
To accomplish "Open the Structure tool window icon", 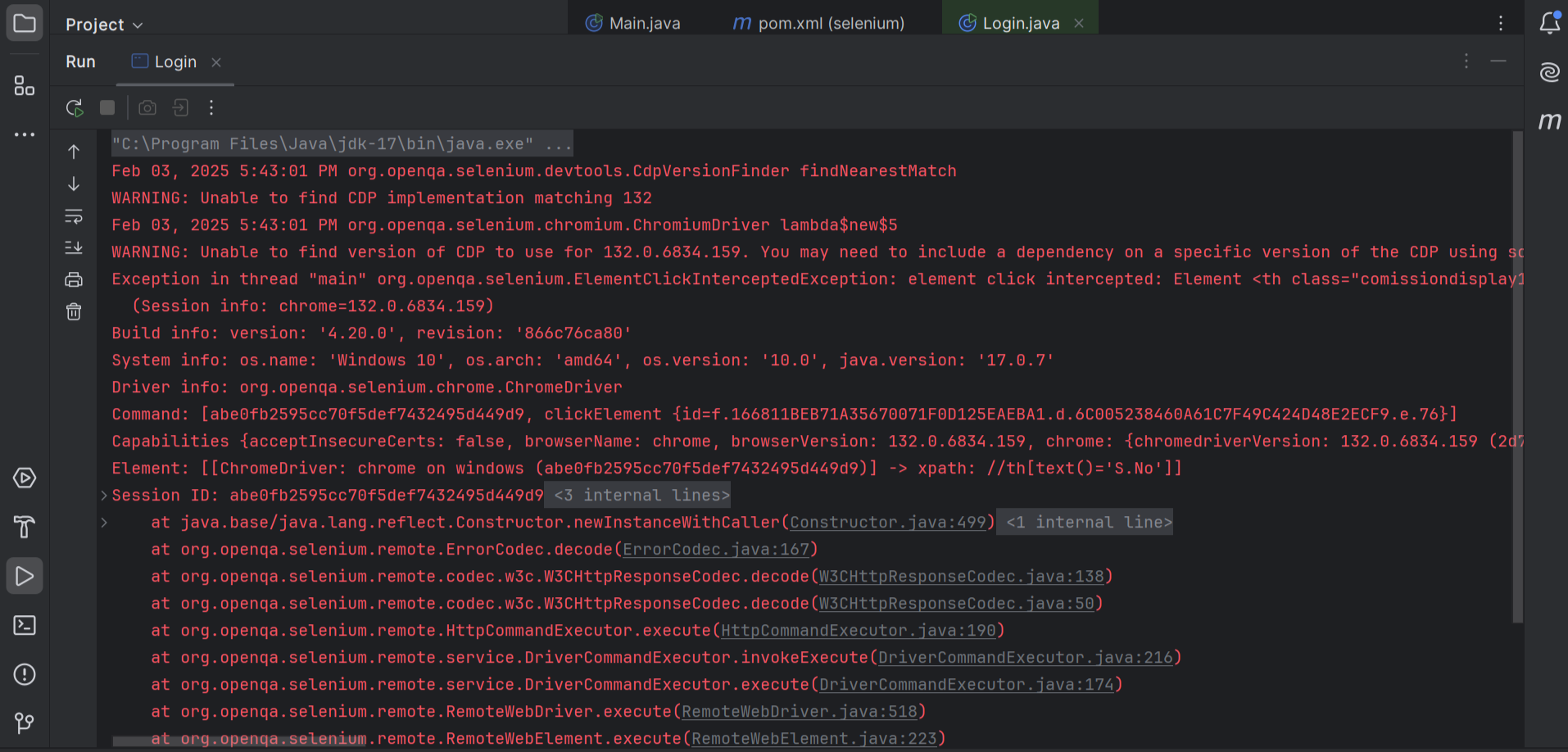I will 25,86.
